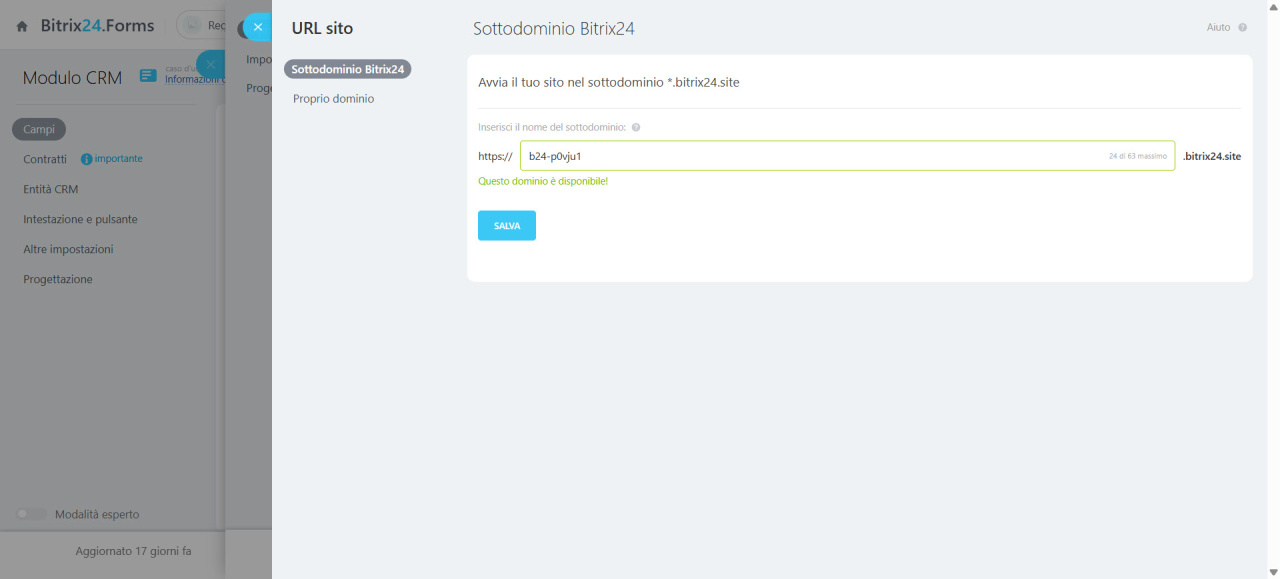Open the Proprio dominio section
The height and width of the screenshot is (579, 1280).
(333, 99)
